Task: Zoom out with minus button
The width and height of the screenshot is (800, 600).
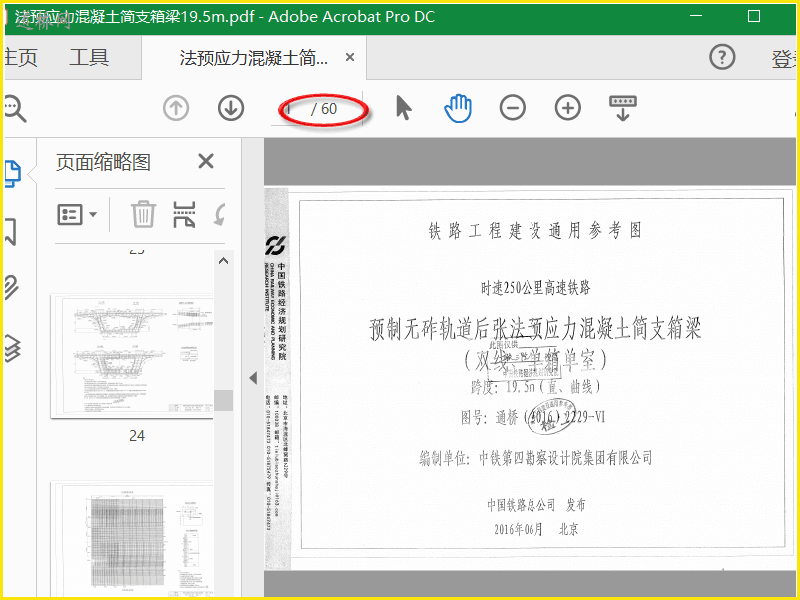Action: click(513, 108)
